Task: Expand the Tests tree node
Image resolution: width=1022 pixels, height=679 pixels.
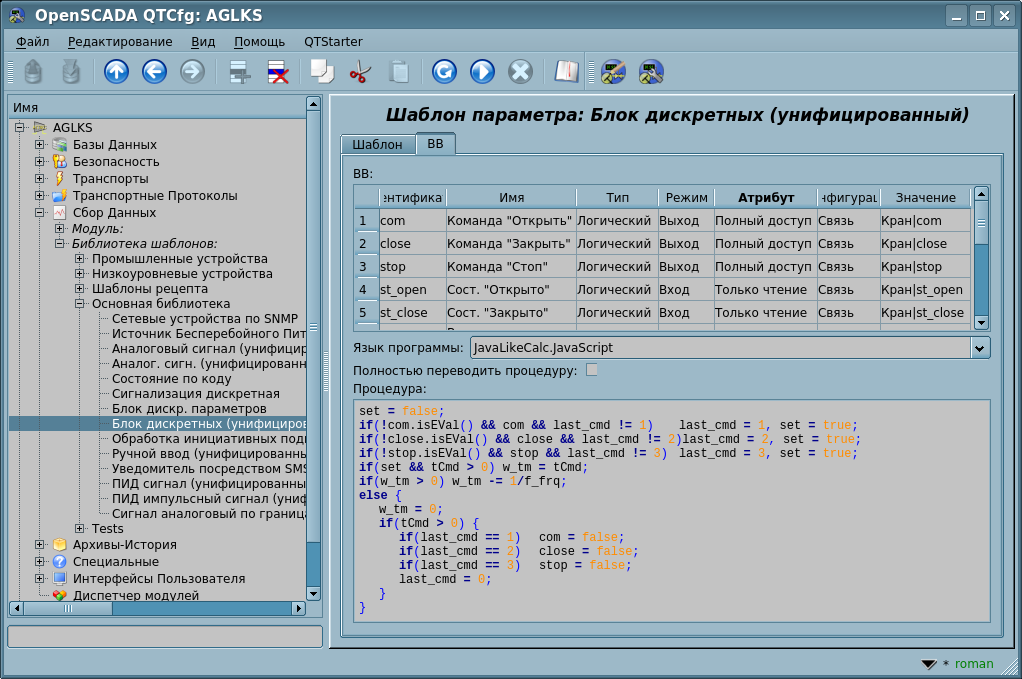Action: click(x=80, y=528)
